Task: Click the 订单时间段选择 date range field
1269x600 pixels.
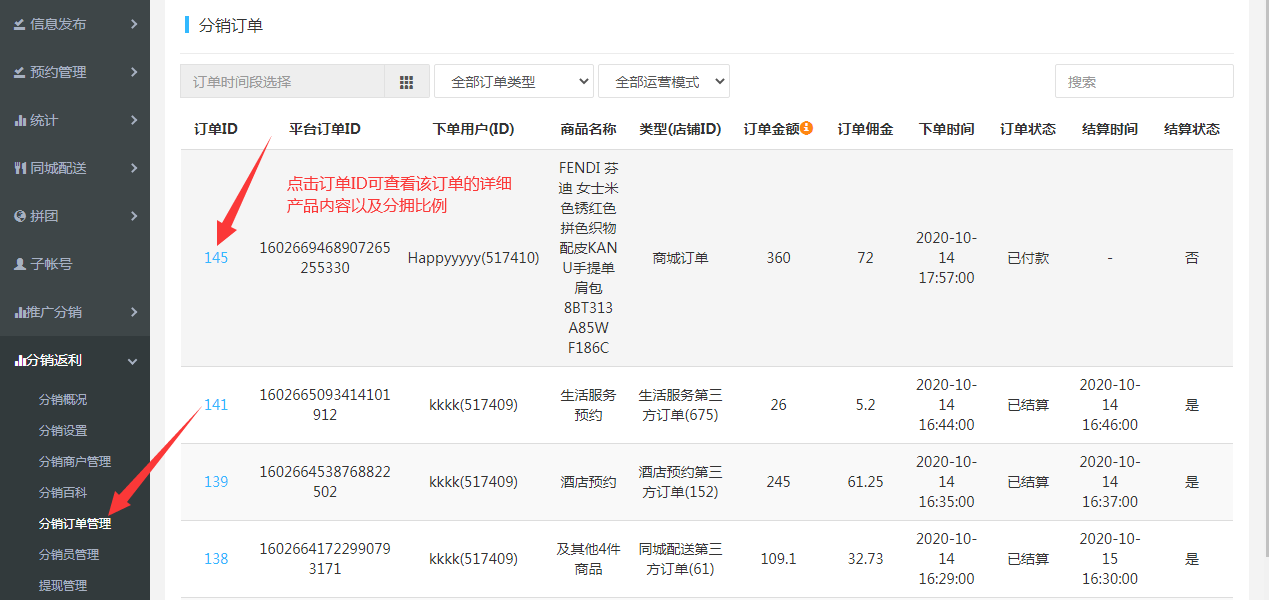Action: tap(282, 82)
